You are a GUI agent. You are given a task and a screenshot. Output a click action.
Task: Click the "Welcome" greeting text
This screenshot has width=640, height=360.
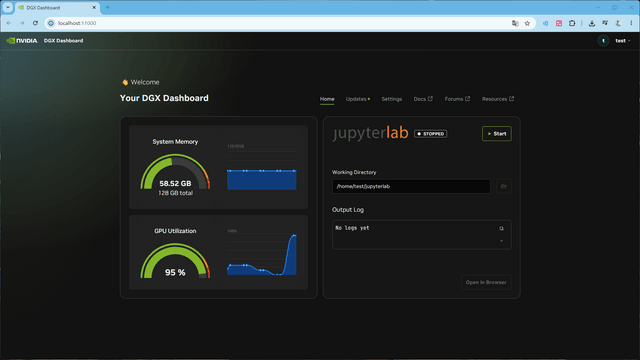click(x=145, y=82)
